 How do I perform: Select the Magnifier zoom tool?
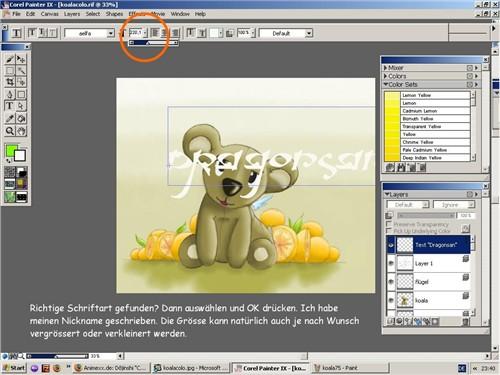[10, 131]
